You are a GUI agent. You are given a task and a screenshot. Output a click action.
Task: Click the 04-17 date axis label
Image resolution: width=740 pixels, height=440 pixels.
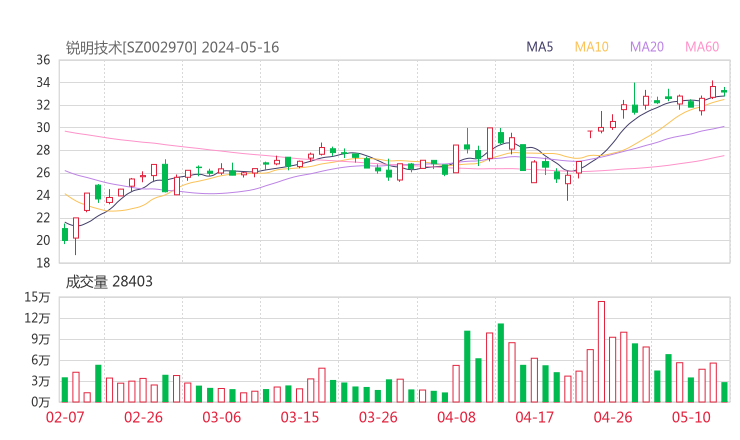tap(535, 417)
